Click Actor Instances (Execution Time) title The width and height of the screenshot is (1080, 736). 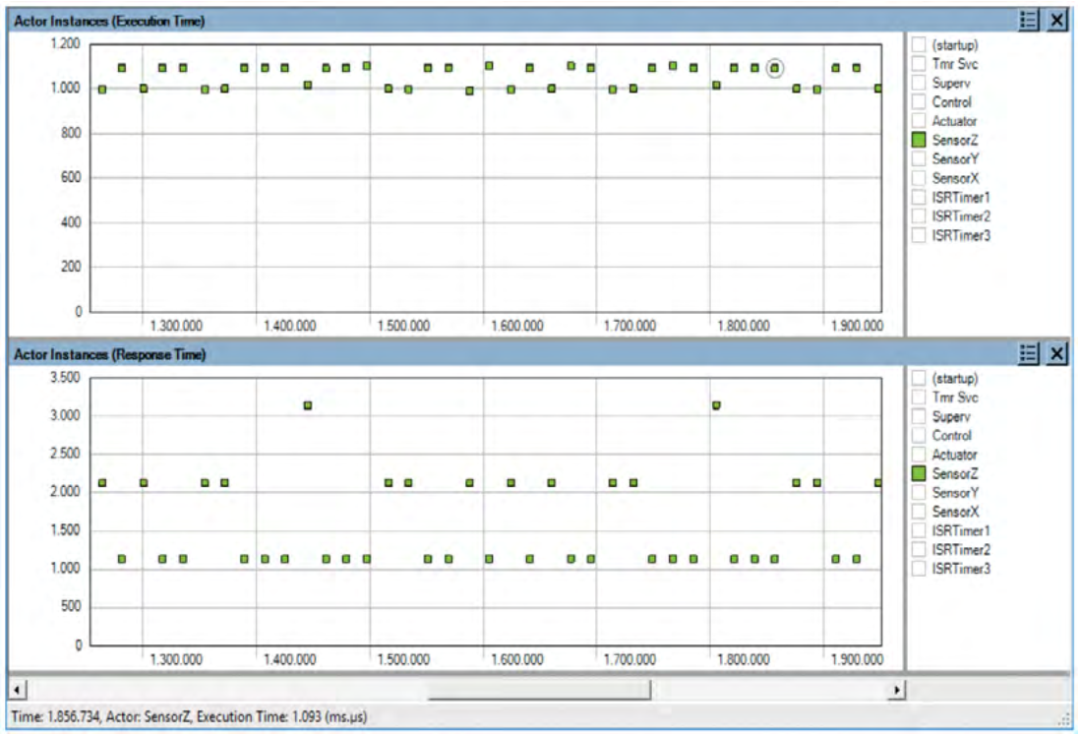tap(110, 21)
